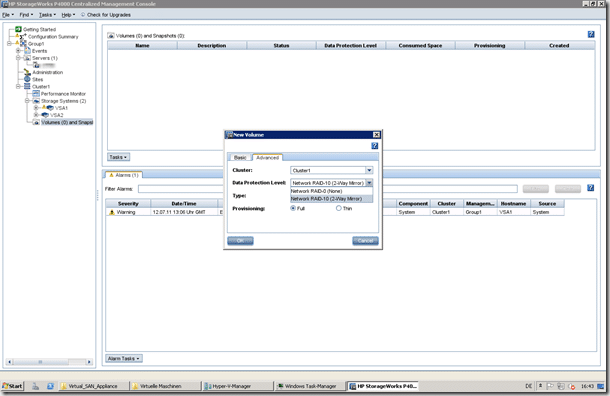Click the Check for Upgrades icon

83,15
